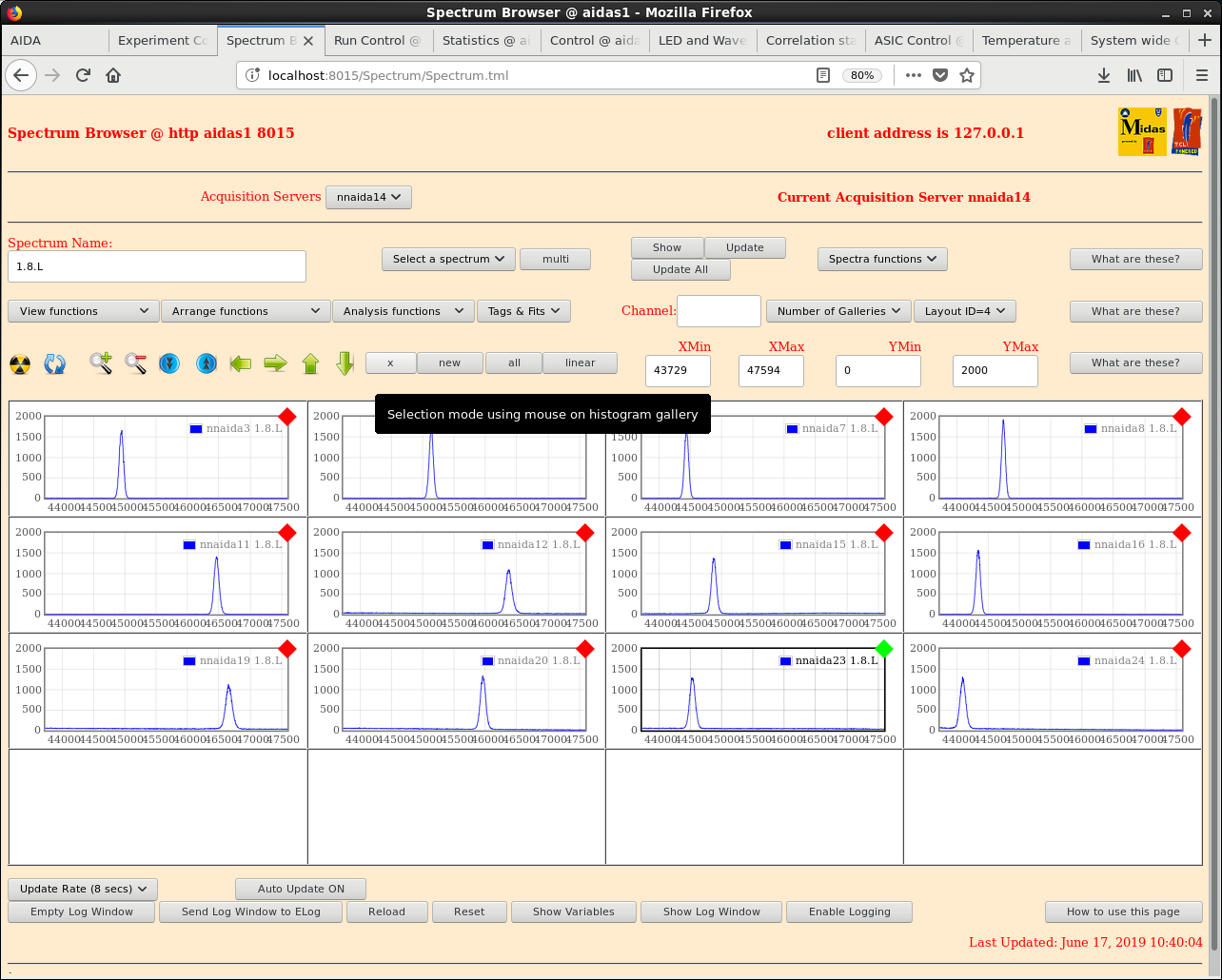This screenshot has height=980, width=1222.
Task: Click the Spectrum Name input field
Action: [x=157, y=266]
